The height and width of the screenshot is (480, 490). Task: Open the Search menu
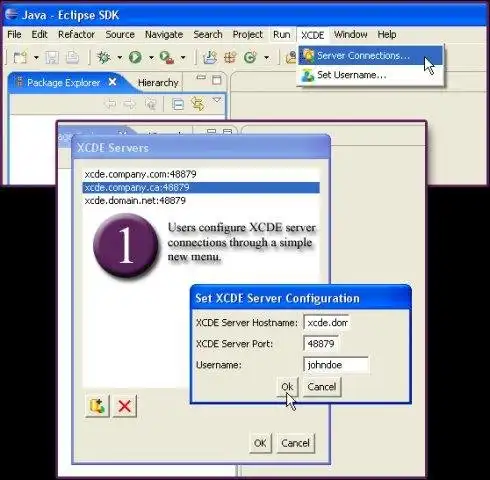[208, 34]
